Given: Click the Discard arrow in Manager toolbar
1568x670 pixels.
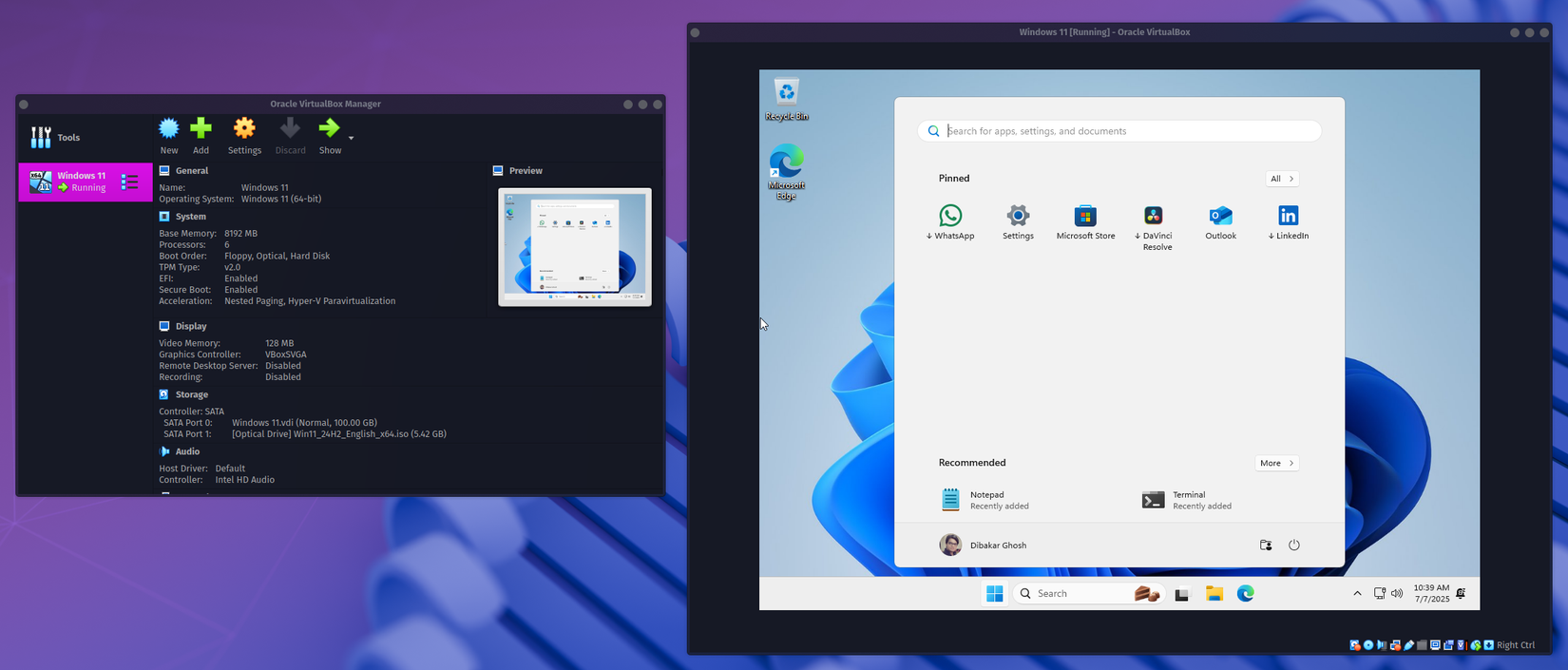Looking at the screenshot, I should coord(290,128).
